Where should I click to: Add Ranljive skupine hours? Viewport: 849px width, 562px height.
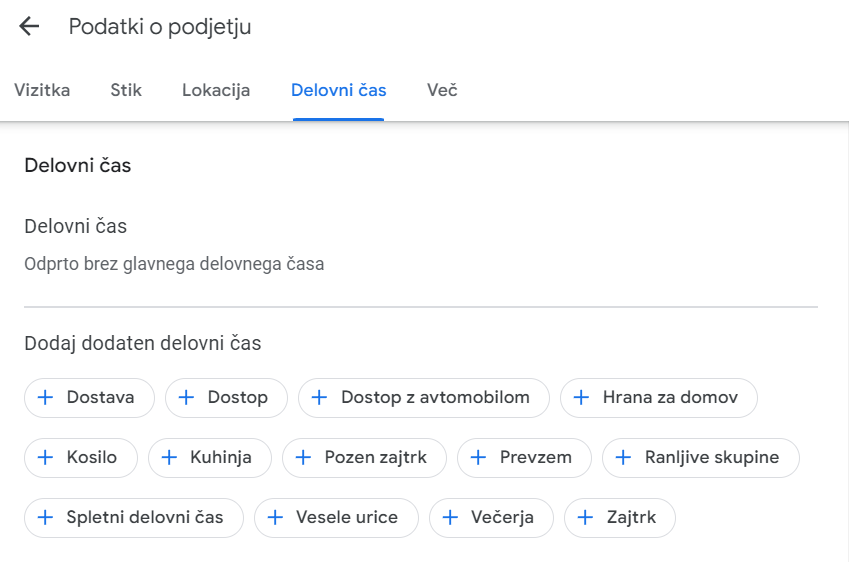[701, 457]
